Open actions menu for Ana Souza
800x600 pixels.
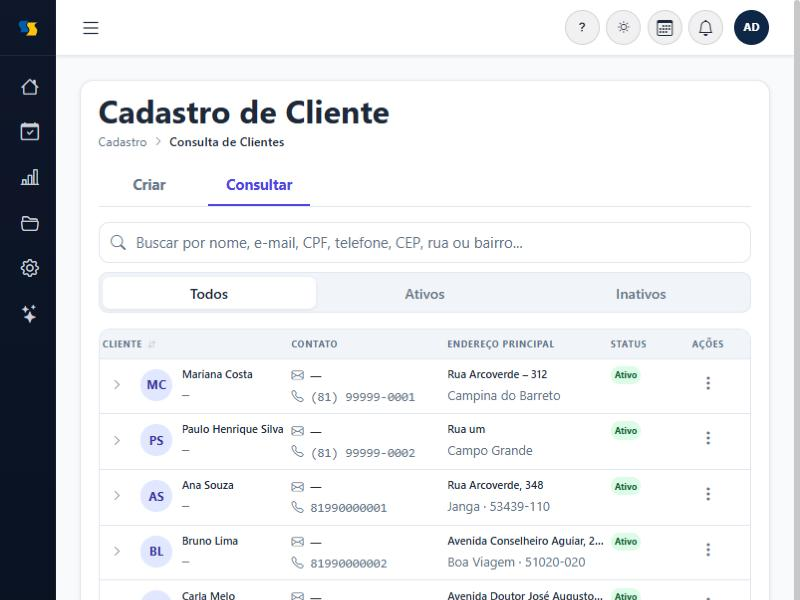(708, 494)
